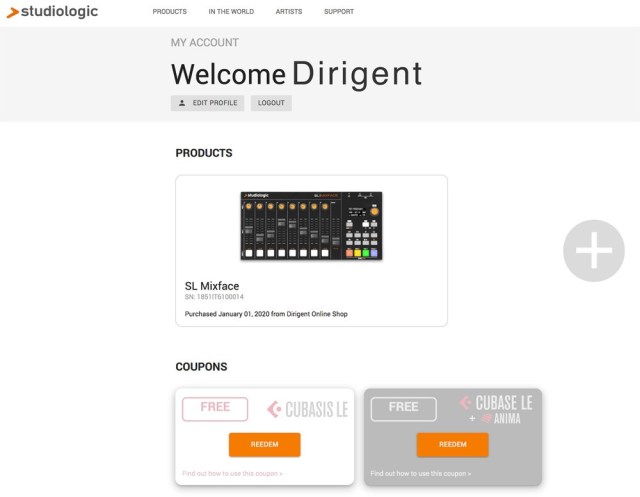Select the SL Mixface product name
The image size is (640, 497).
click(212, 286)
